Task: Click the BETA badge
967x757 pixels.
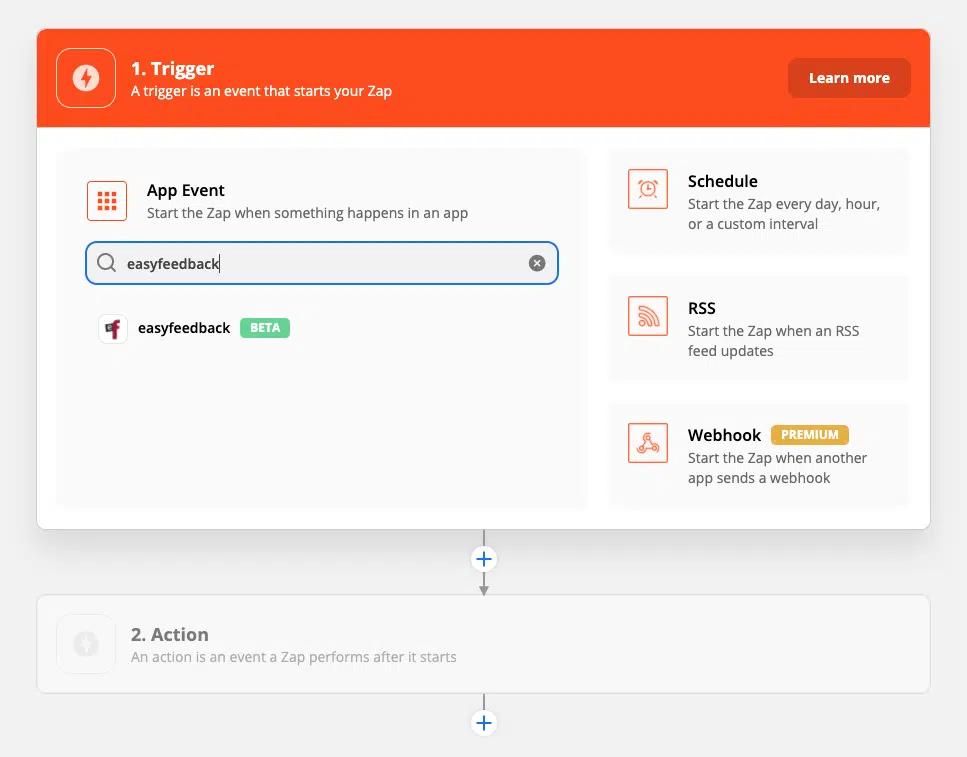Action: pos(265,328)
